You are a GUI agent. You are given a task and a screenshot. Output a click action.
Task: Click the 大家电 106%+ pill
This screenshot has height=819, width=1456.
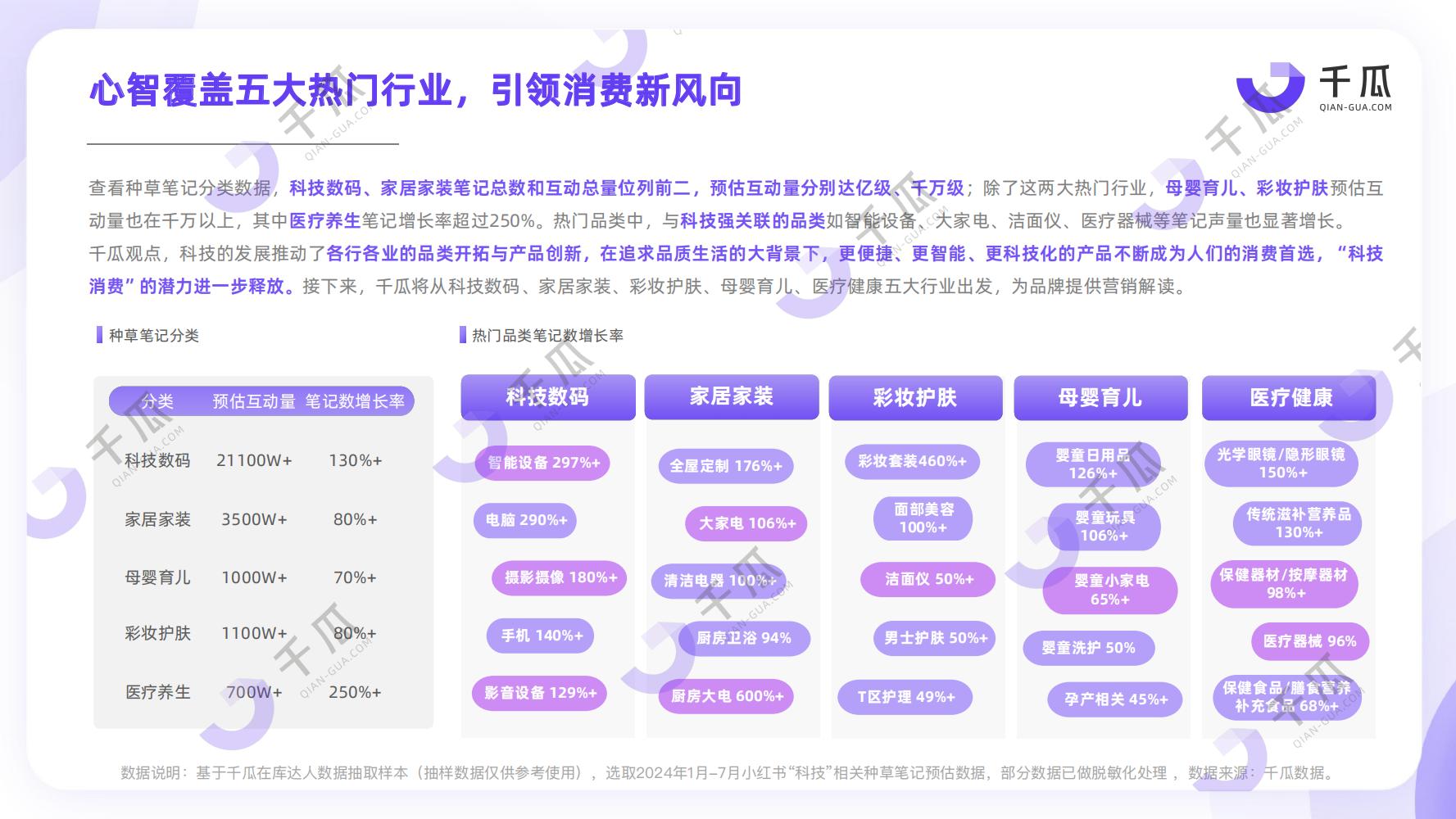point(746,523)
